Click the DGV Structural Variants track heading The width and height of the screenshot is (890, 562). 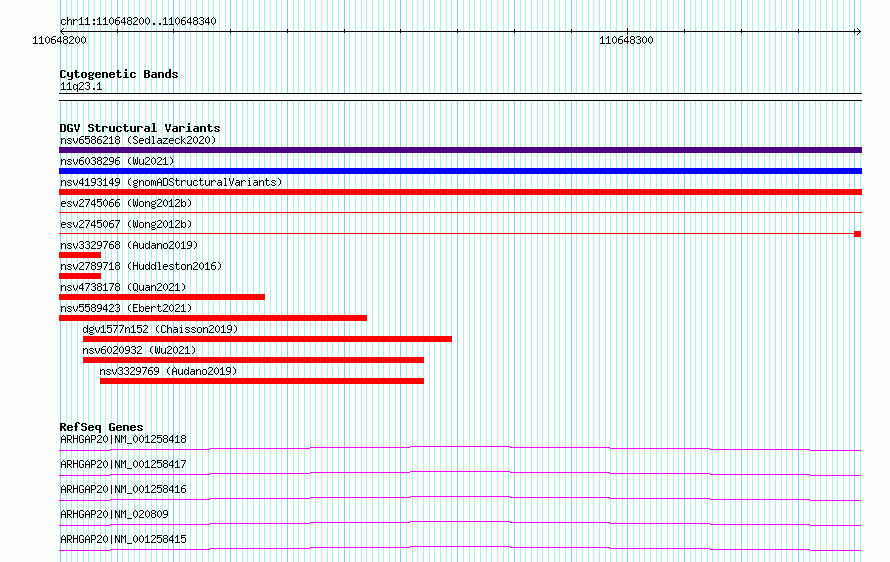coord(140,128)
